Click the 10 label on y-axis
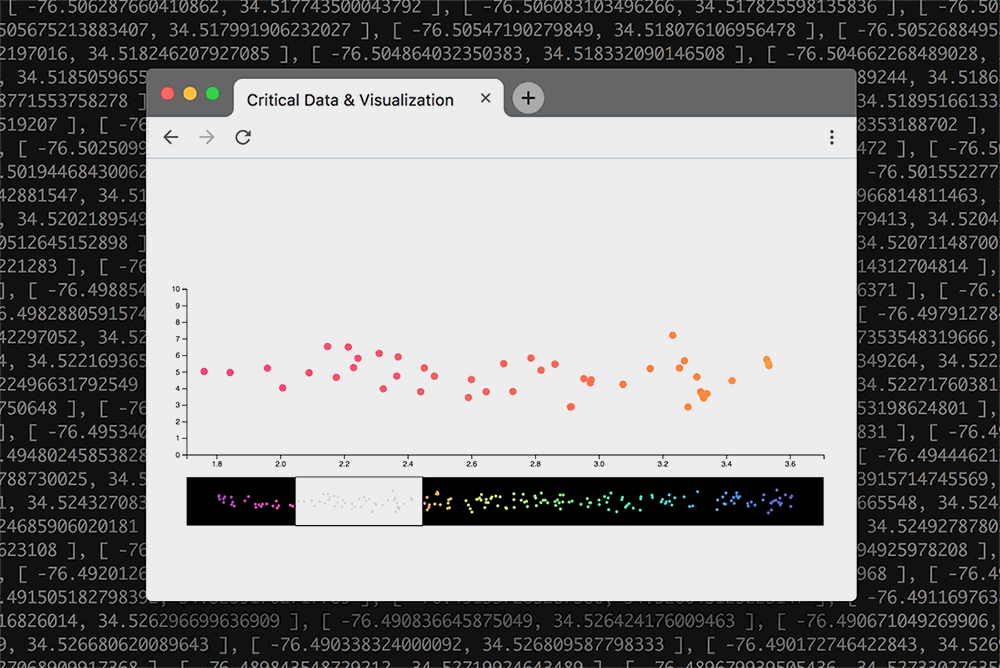The image size is (1000, 668). pyautogui.click(x=176, y=289)
